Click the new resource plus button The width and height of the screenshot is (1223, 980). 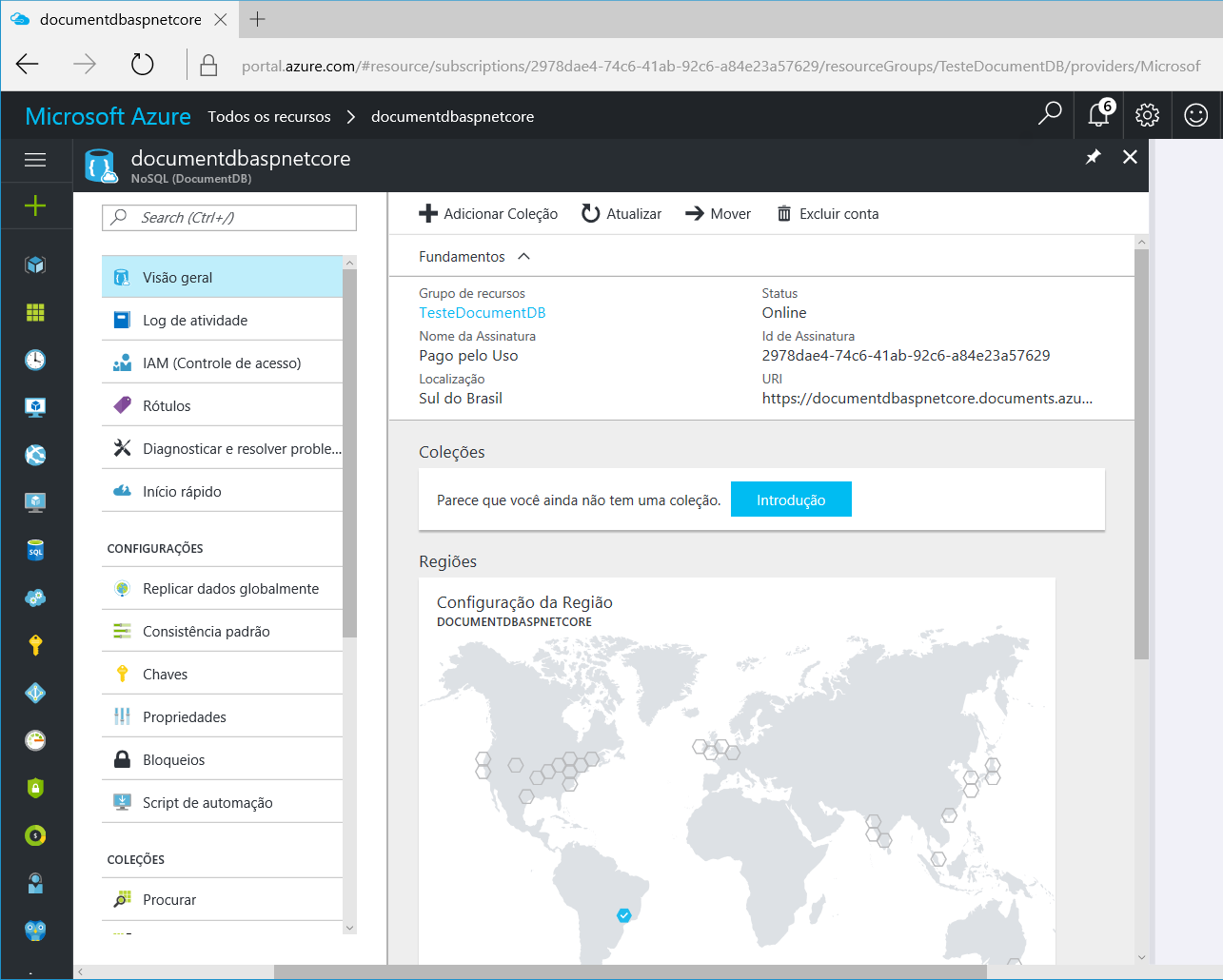click(36, 206)
